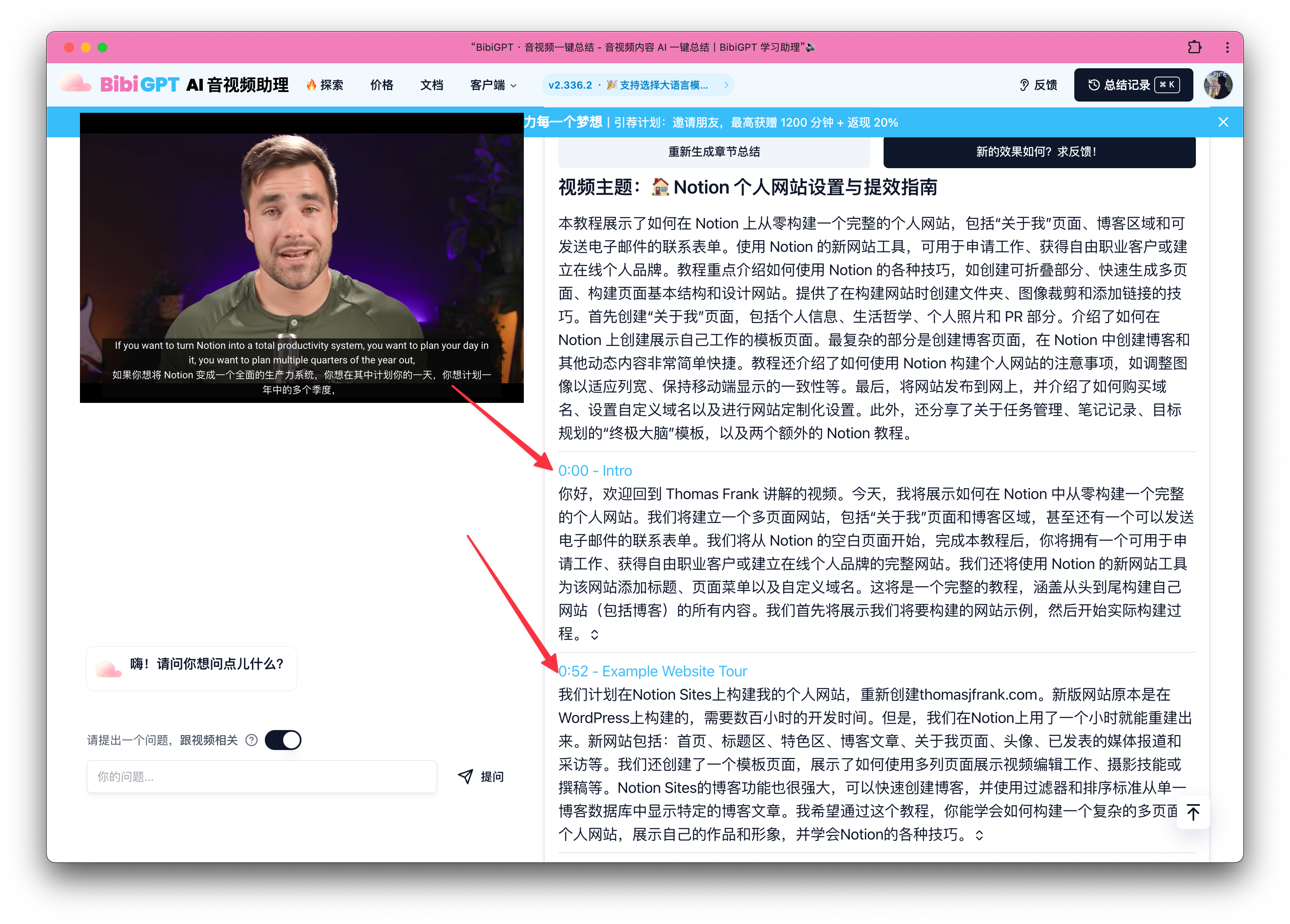Viewport: 1290px width, 924px height.
Task: Click the arrow on the version pill
Action: tap(726, 85)
